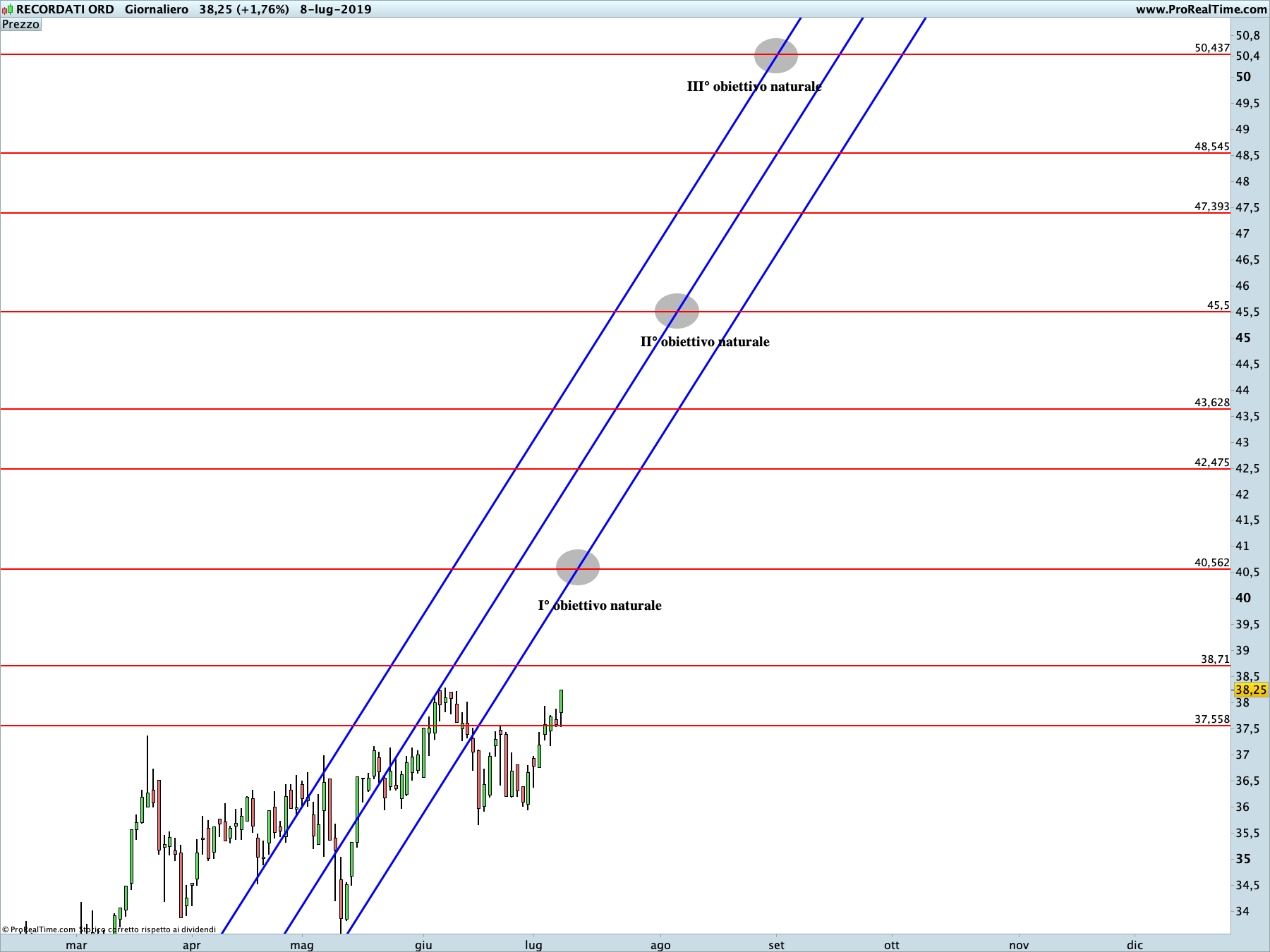Click the 50,8 price axis tick
The image size is (1270, 952).
pos(1247,35)
